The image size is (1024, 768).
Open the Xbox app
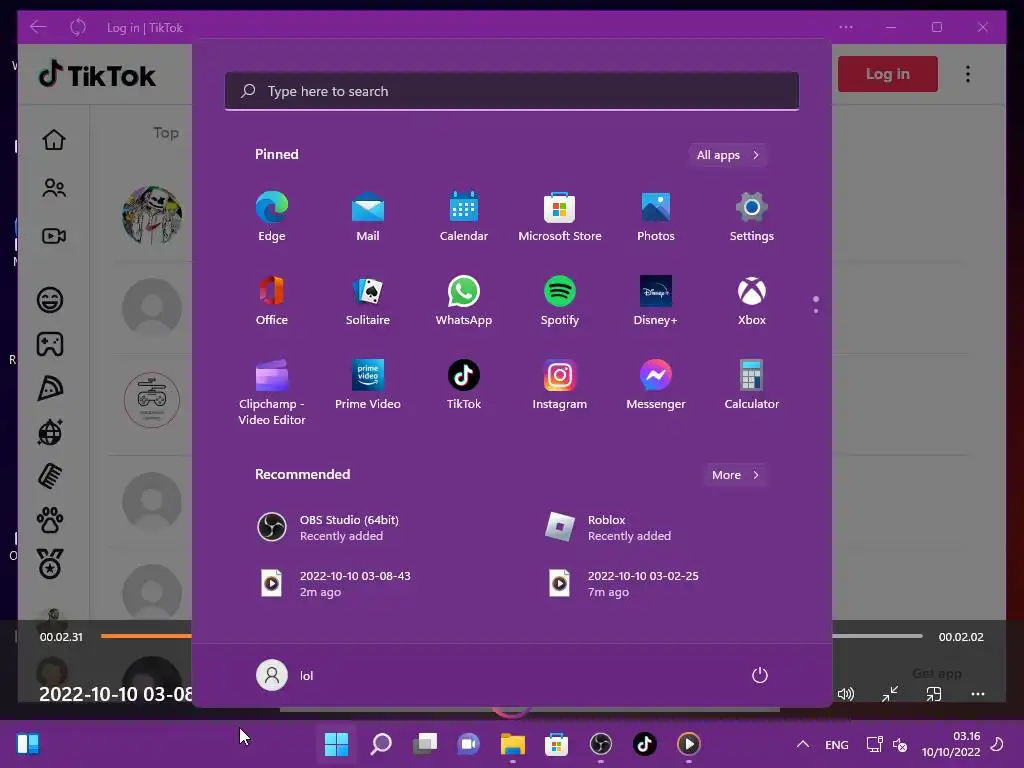pyautogui.click(x=752, y=301)
